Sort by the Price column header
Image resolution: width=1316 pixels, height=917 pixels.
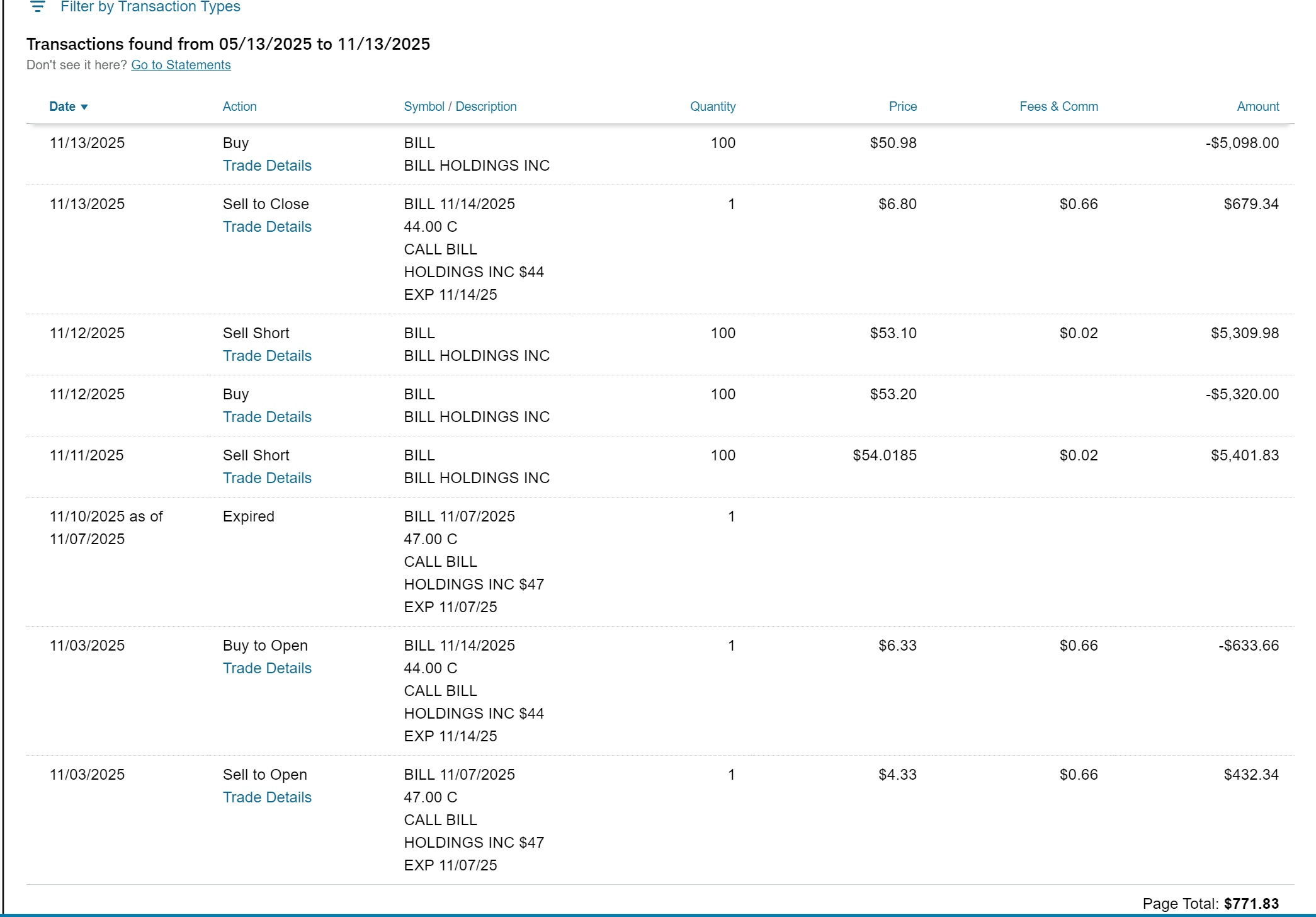tap(902, 106)
